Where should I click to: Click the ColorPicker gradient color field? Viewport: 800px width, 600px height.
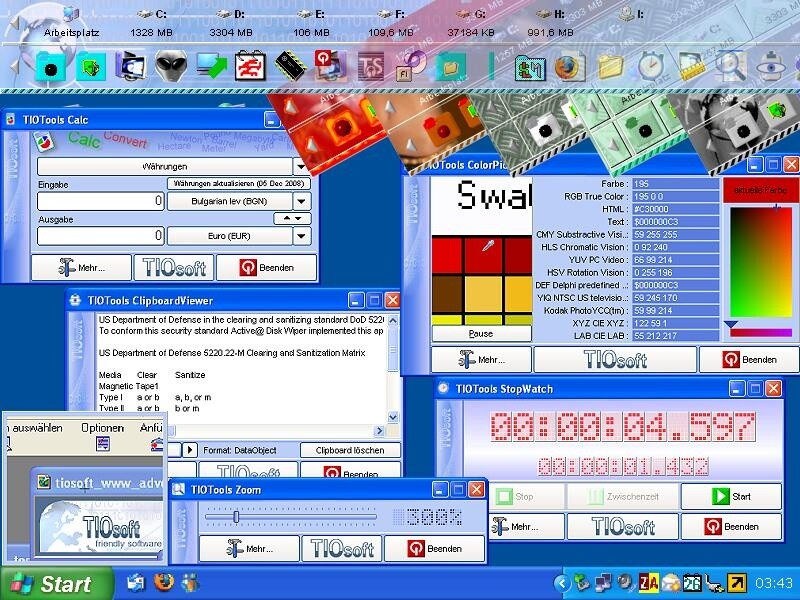(x=761, y=262)
